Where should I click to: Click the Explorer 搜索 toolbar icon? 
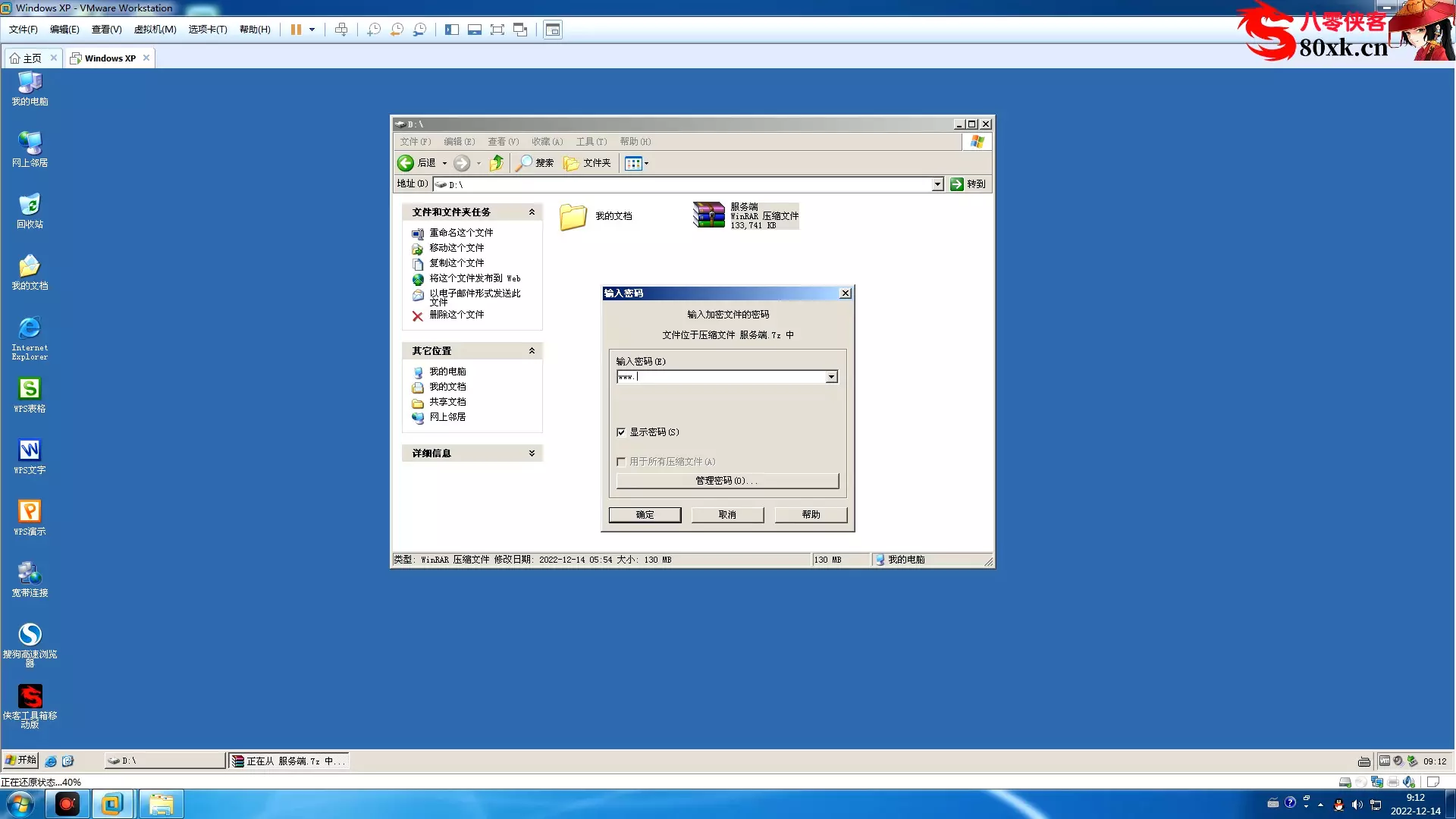[x=524, y=163]
